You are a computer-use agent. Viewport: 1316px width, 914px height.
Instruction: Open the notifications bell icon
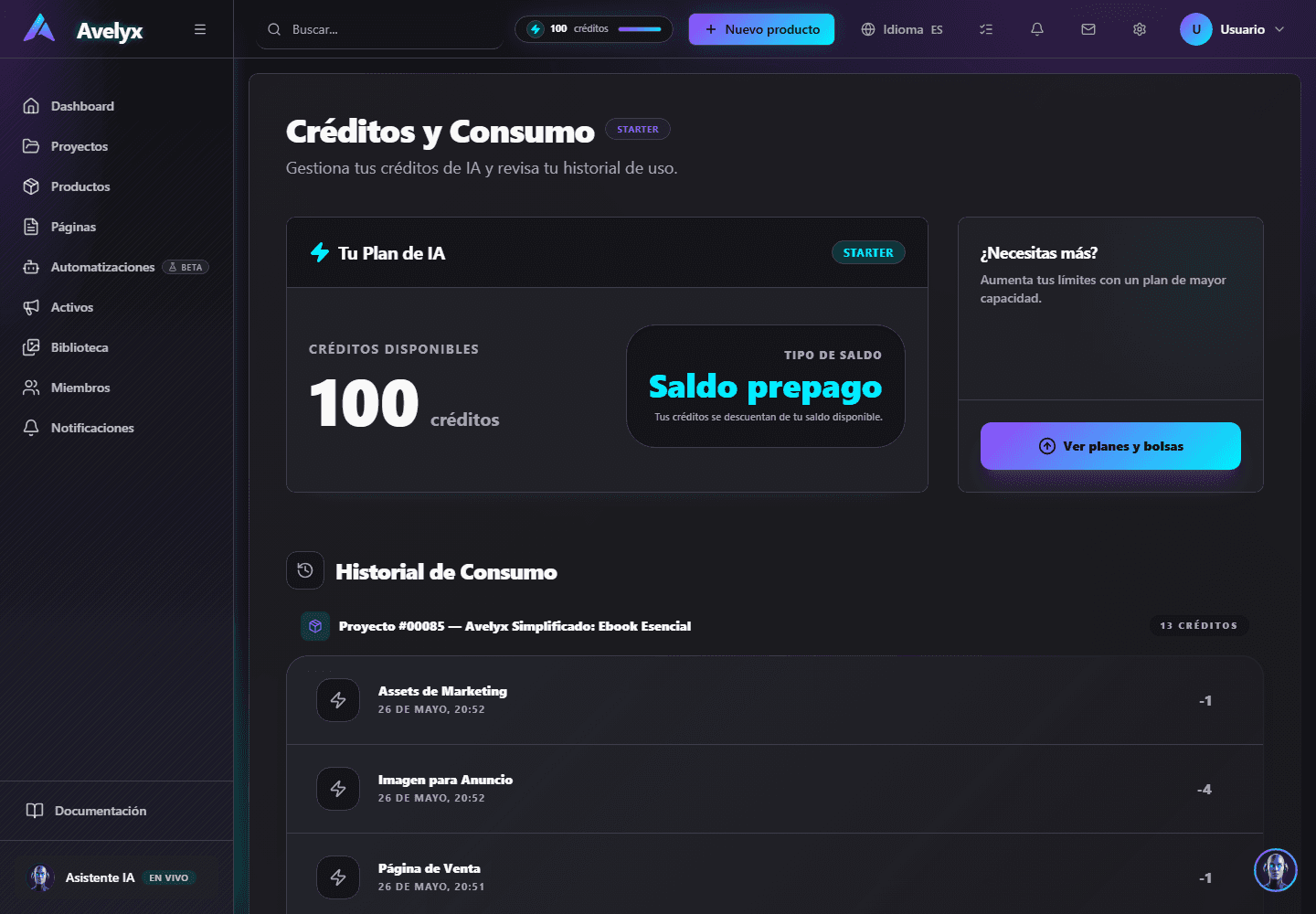1037,29
